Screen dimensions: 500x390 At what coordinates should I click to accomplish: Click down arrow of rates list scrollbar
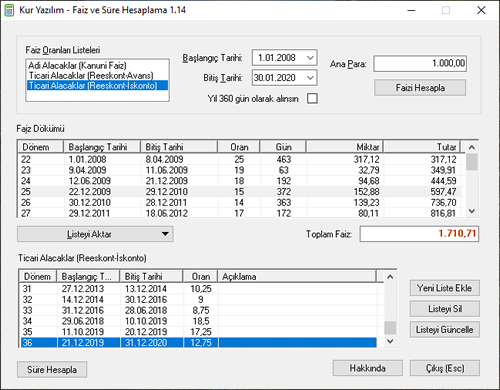pos(390,341)
